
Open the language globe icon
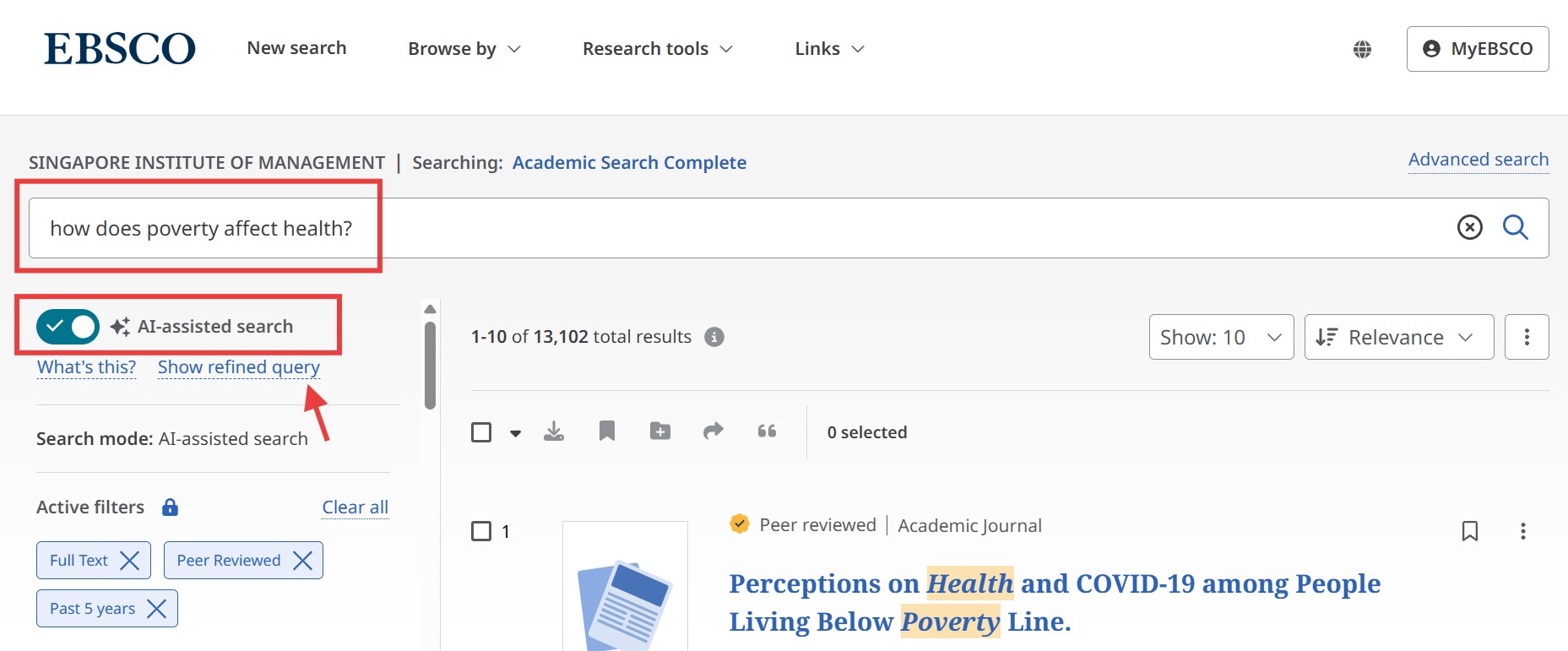[x=1362, y=49]
